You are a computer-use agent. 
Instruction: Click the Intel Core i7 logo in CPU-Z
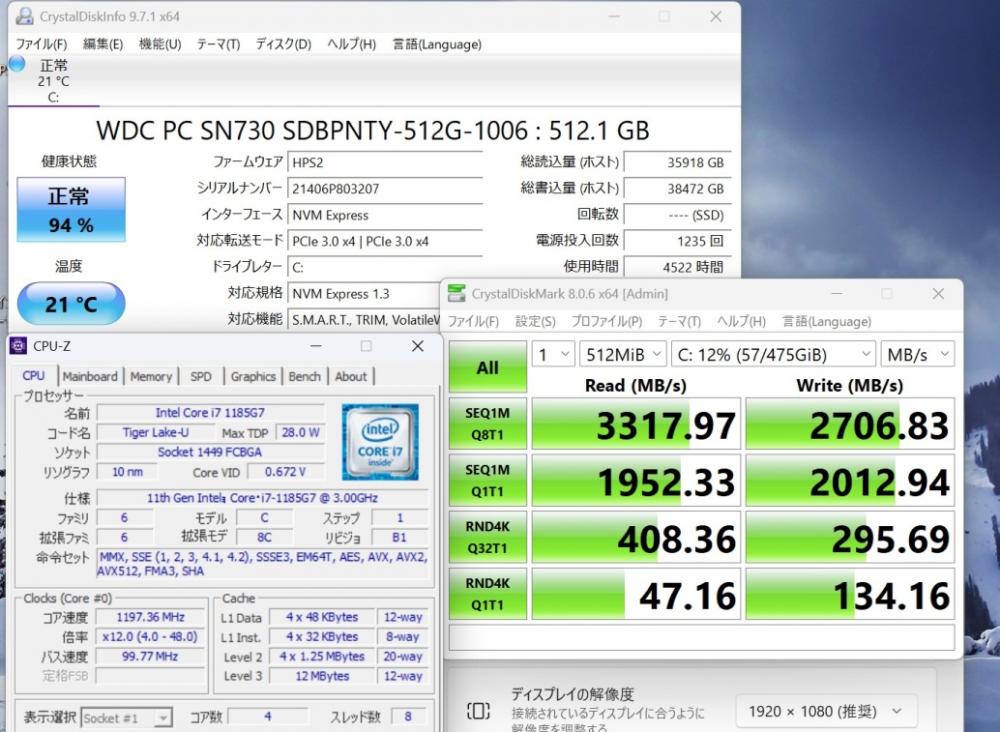click(380, 442)
